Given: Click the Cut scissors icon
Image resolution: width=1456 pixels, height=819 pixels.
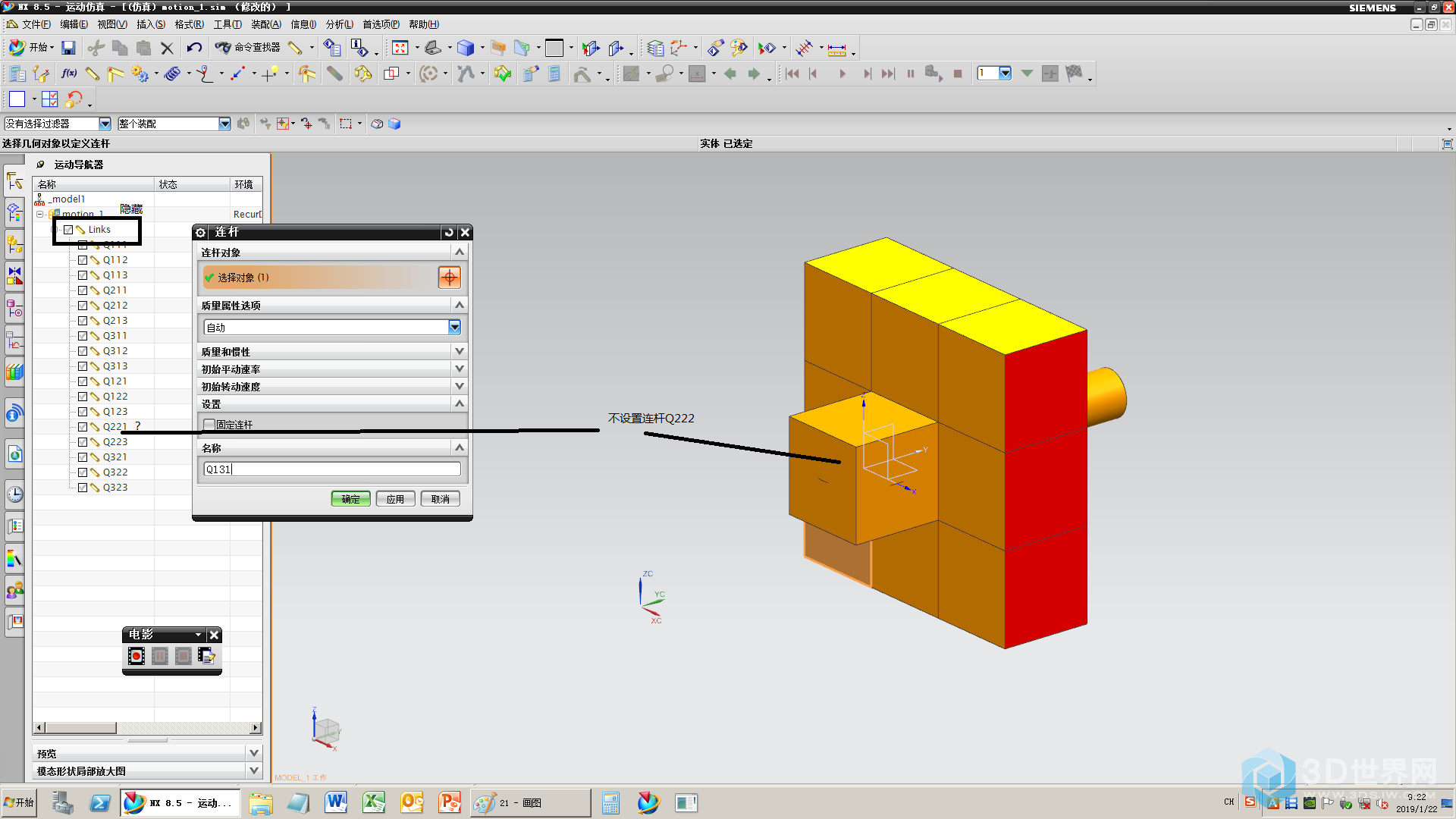Looking at the screenshot, I should pyautogui.click(x=96, y=48).
